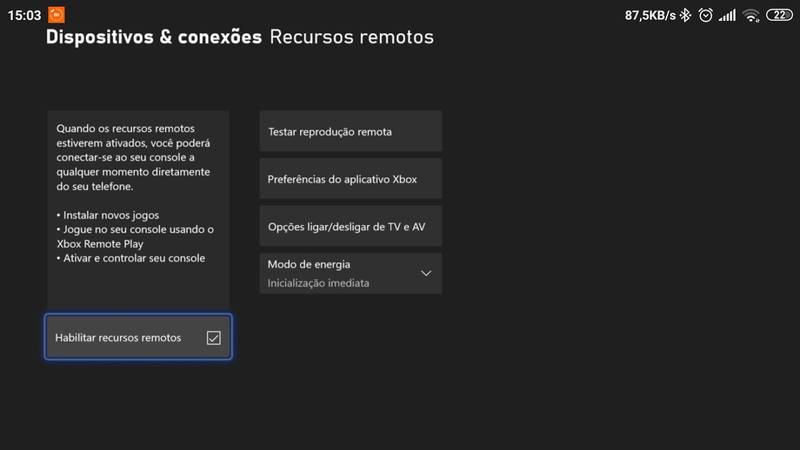Toggle the Habilitar recursos remotos checkbox
Viewport: 800px width, 450px height.
coord(213,338)
